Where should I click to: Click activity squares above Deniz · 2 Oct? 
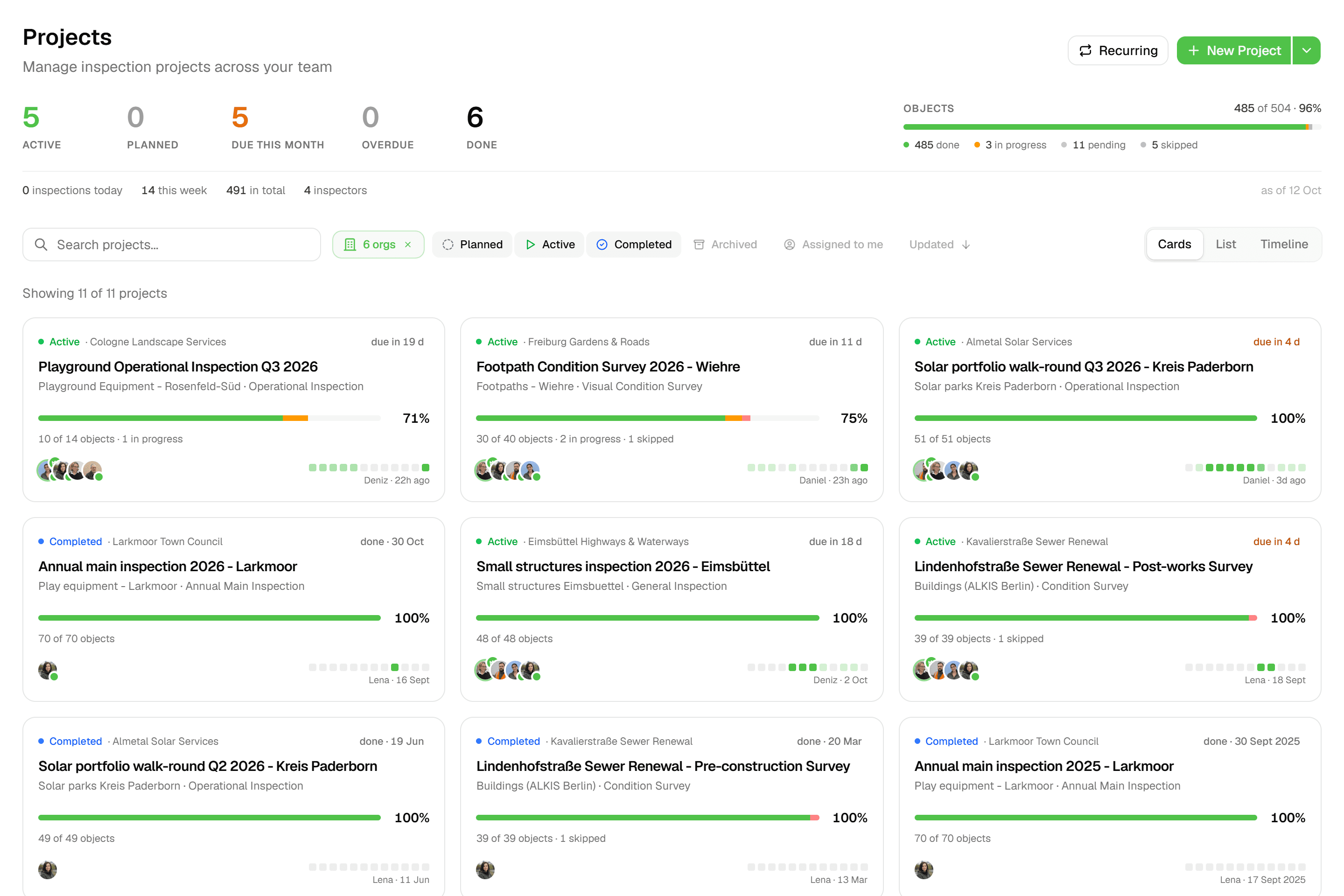807,667
